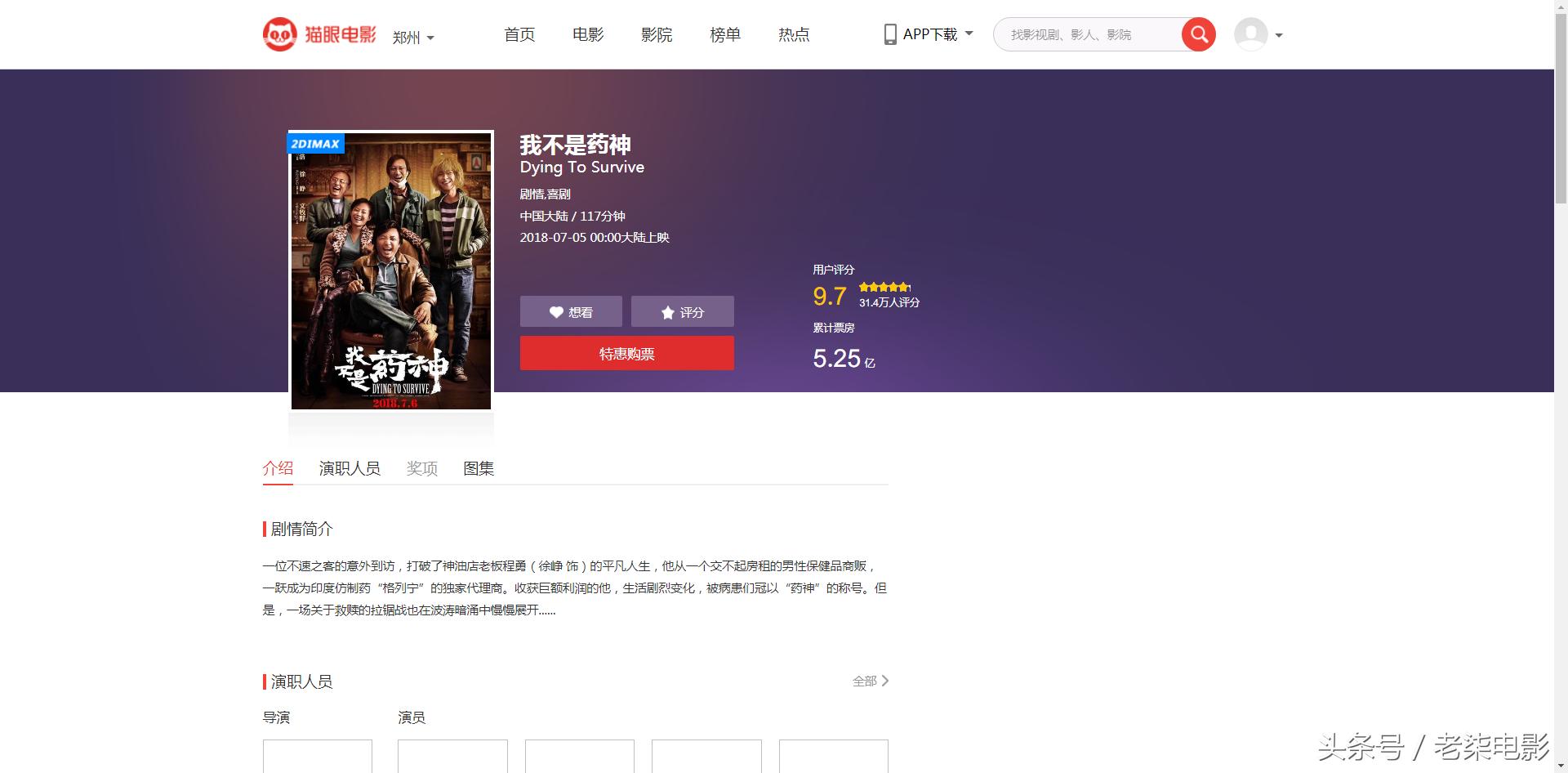Click the 特惠购票 purchase button
This screenshot has height=773, width=1568.
(626, 352)
